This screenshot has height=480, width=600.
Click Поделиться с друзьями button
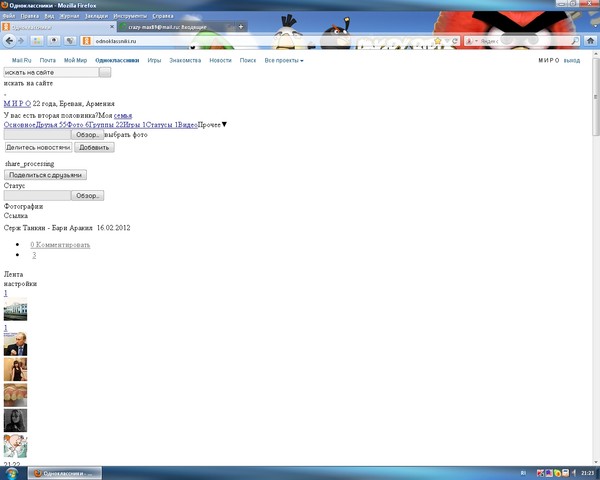point(45,175)
